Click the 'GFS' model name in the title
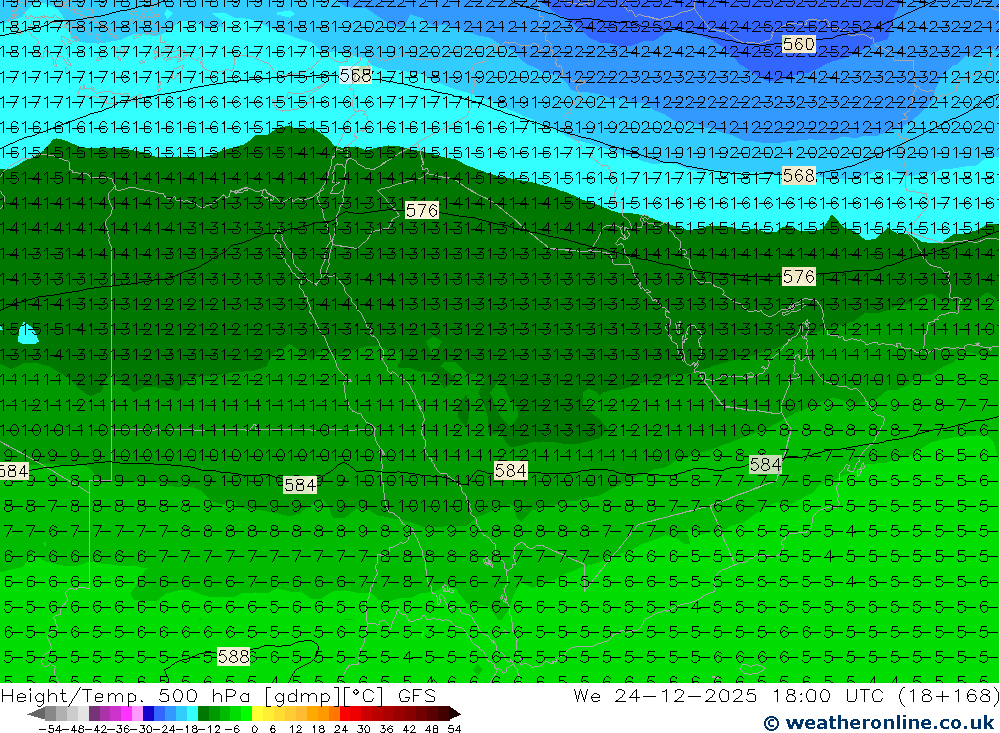 click(x=416, y=695)
